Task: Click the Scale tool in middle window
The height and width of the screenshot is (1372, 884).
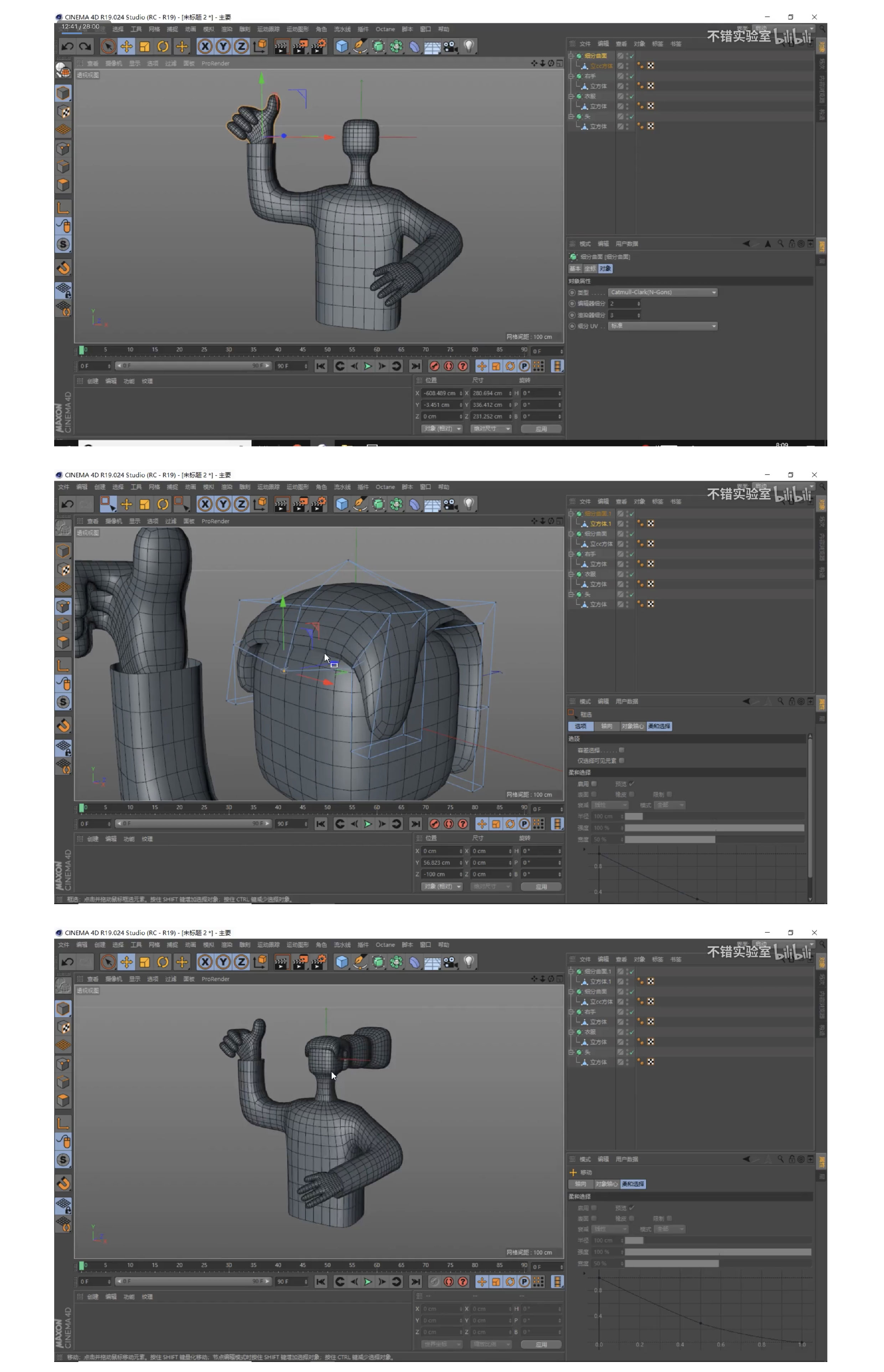Action: [x=145, y=504]
